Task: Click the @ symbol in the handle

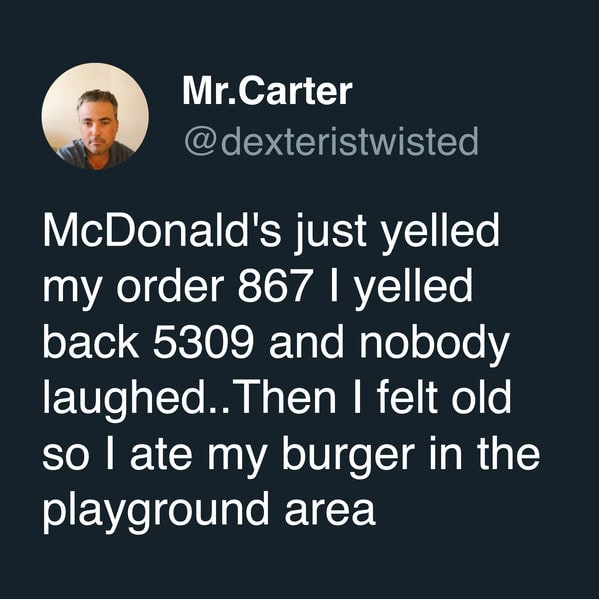Action: (201, 142)
